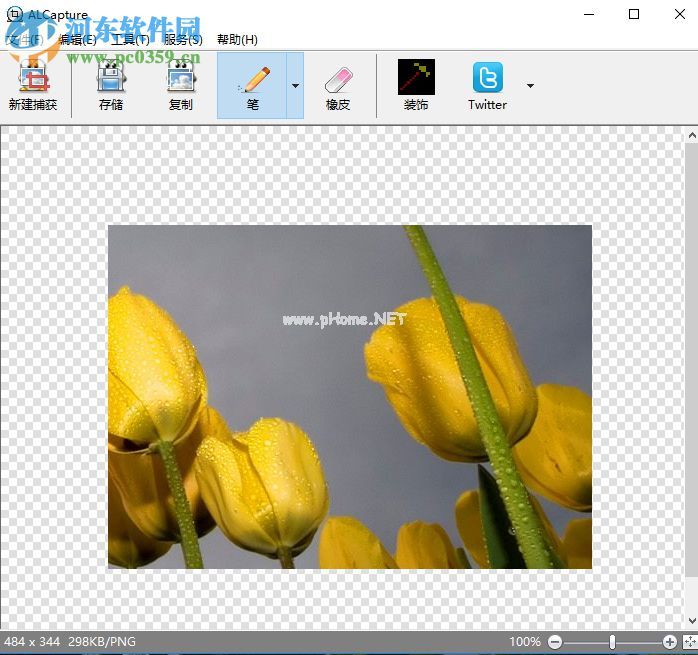Open the dropdown arrow beside Twitter
Screen dimensions: 698x655
pos(530,85)
